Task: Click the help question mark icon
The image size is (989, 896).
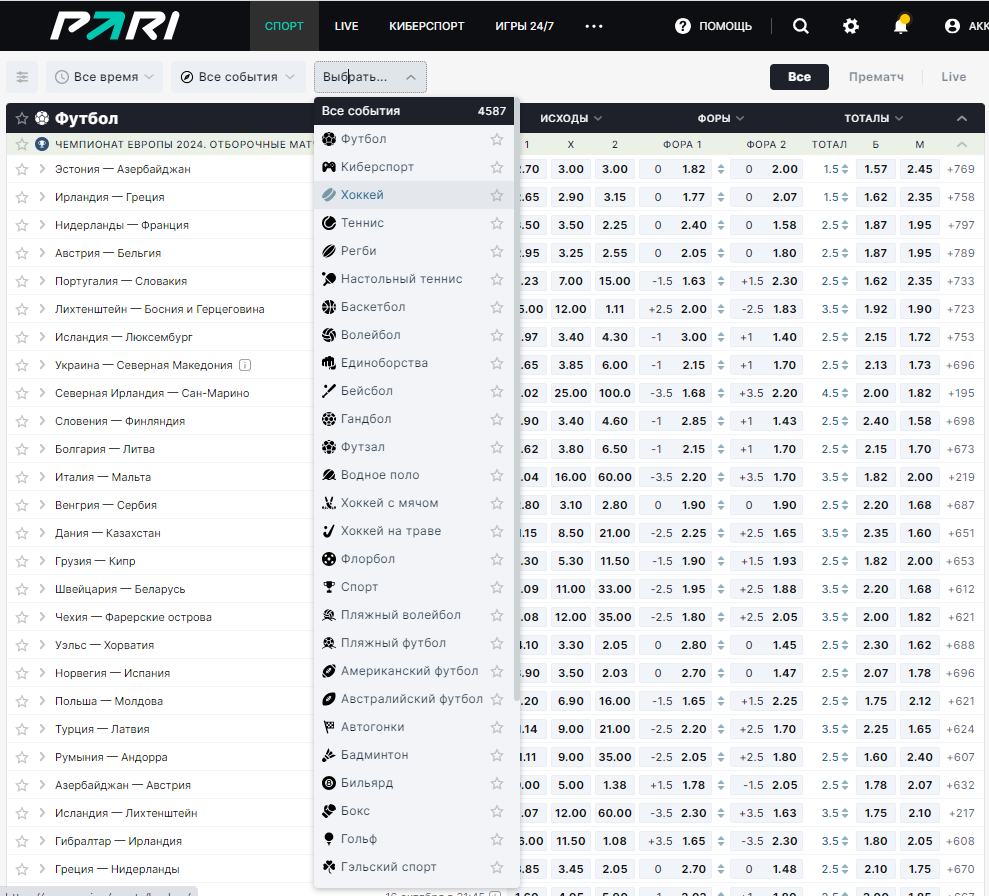Action: pyautogui.click(x=682, y=26)
